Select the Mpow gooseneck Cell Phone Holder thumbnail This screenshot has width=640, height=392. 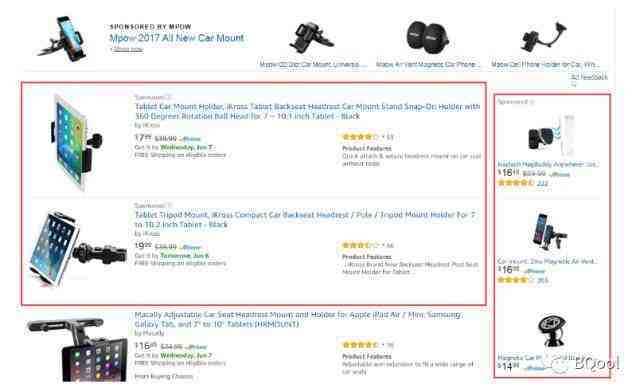pyautogui.click(x=544, y=38)
